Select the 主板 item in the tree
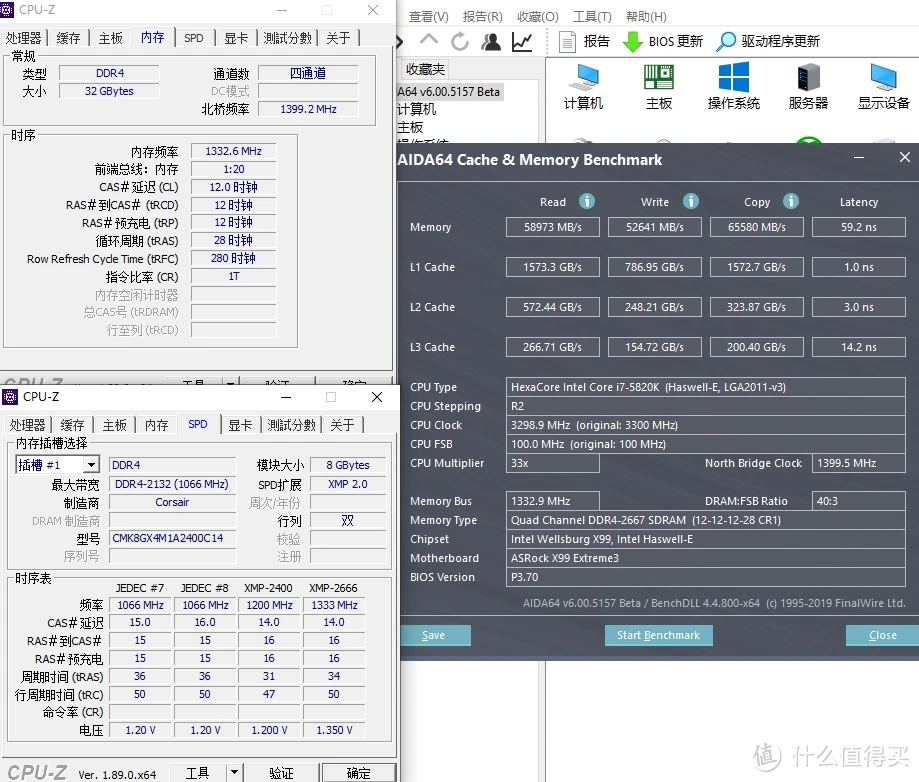 pos(410,127)
